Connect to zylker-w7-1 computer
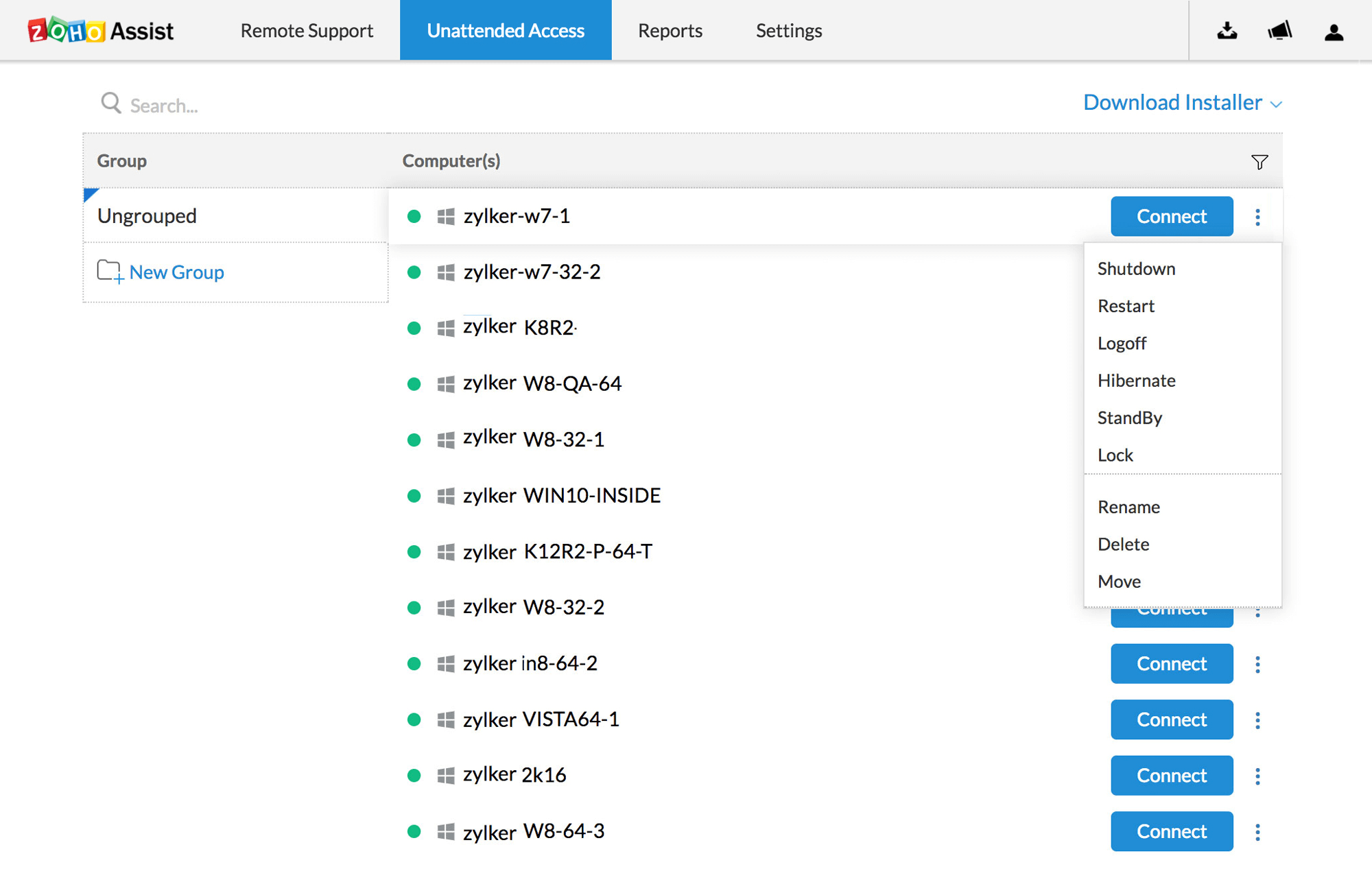 pyautogui.click(x=1171, y=217)
